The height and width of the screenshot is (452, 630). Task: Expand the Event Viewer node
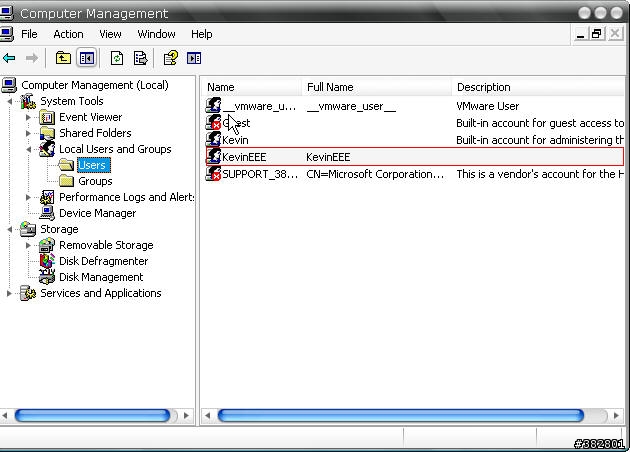point(28,117)
